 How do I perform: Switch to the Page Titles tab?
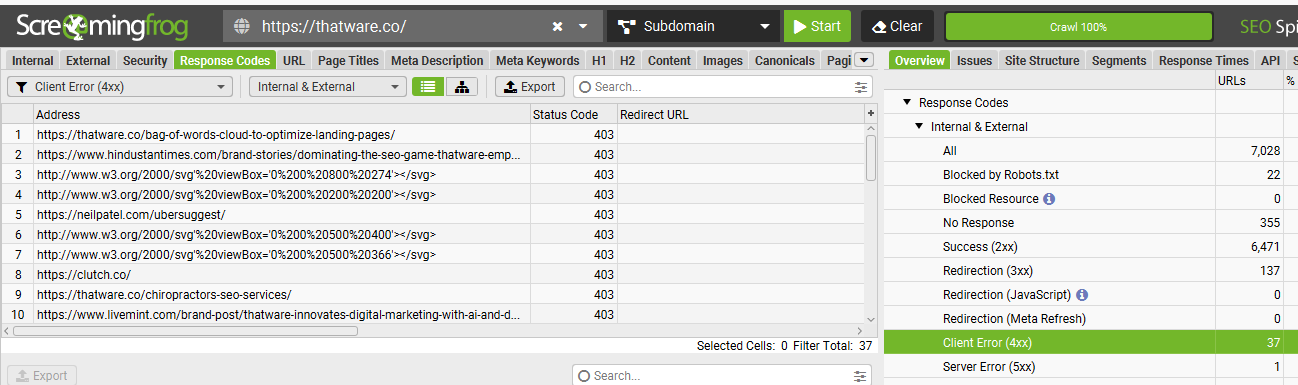(x=348, y=61)
